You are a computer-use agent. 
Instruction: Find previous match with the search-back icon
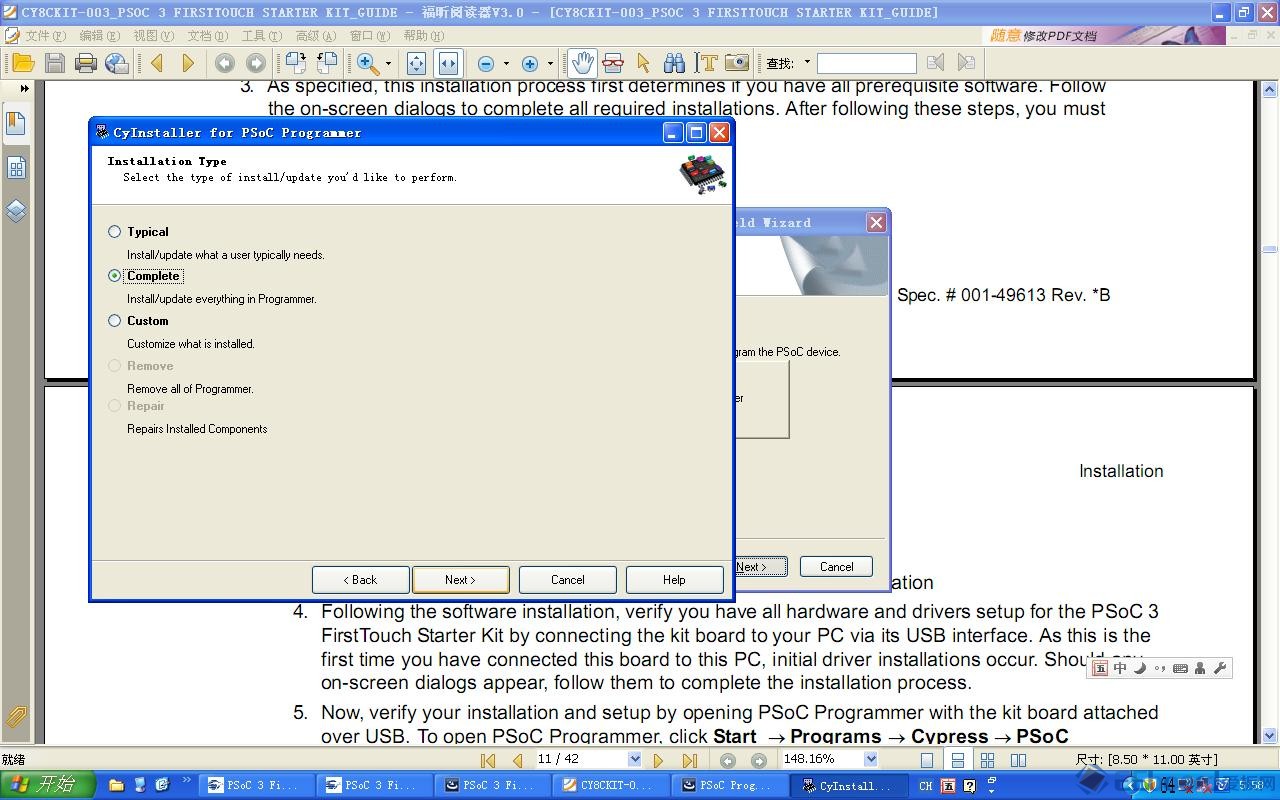[x=935, y=63]
